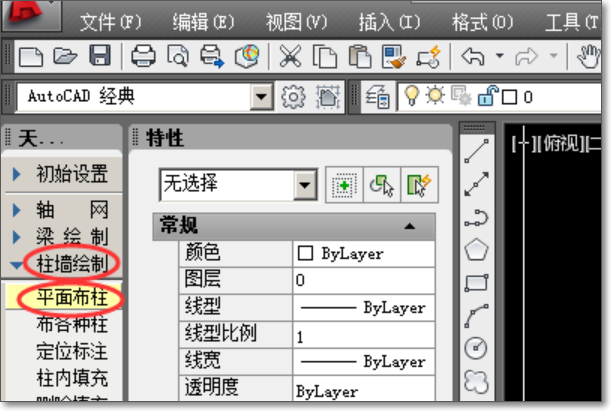Toggle layer 0 lock padlock icon

488,95
